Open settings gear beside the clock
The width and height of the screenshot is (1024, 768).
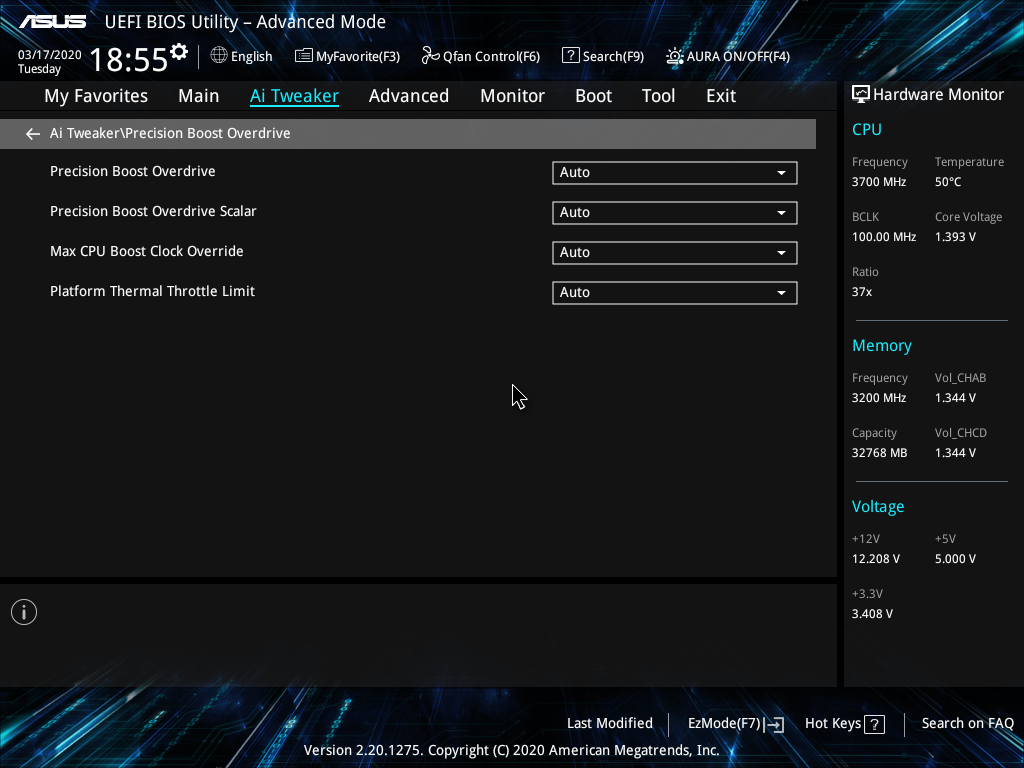point(179,52)
